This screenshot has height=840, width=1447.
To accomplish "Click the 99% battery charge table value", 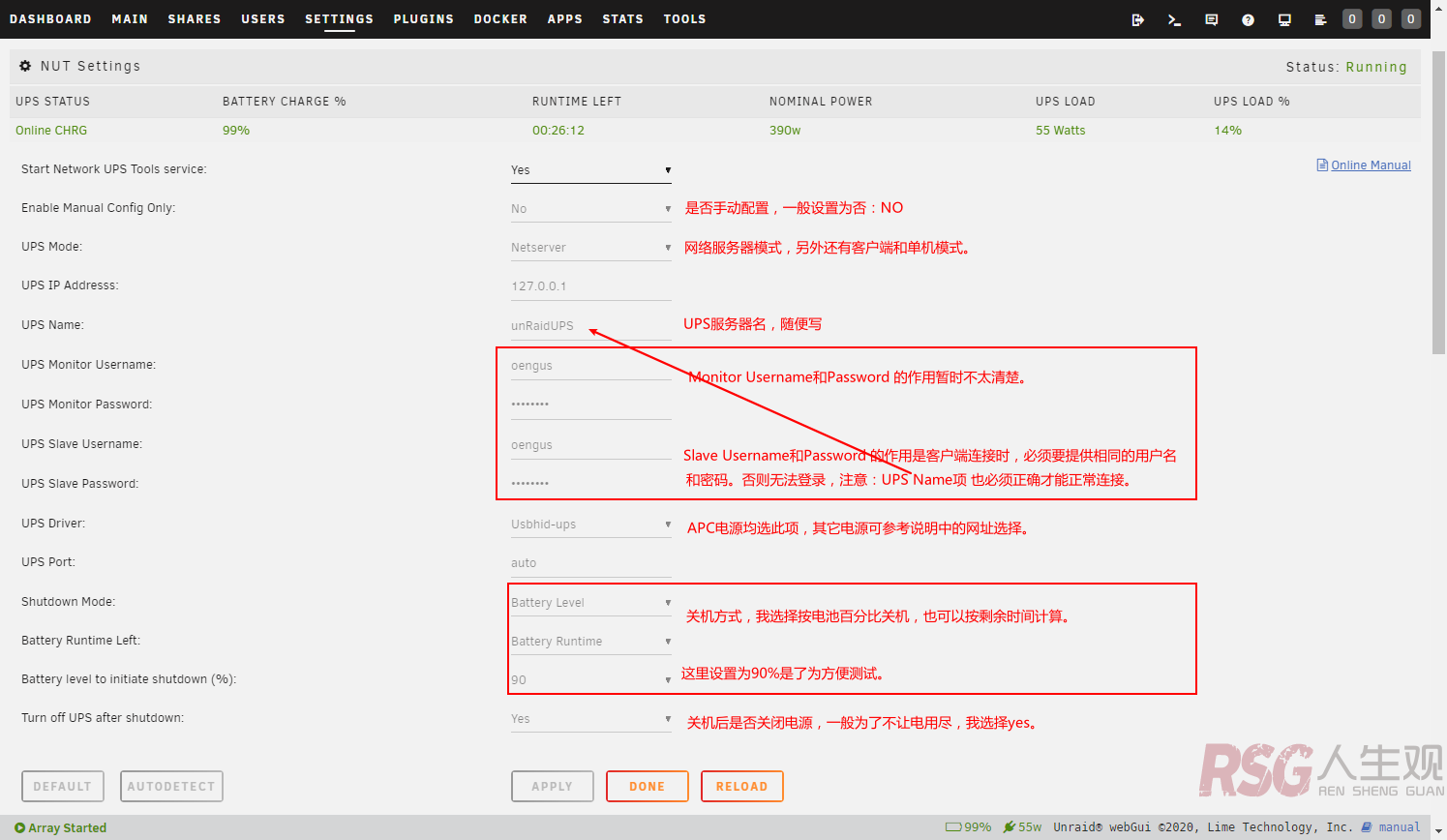I will pos(236,131).
